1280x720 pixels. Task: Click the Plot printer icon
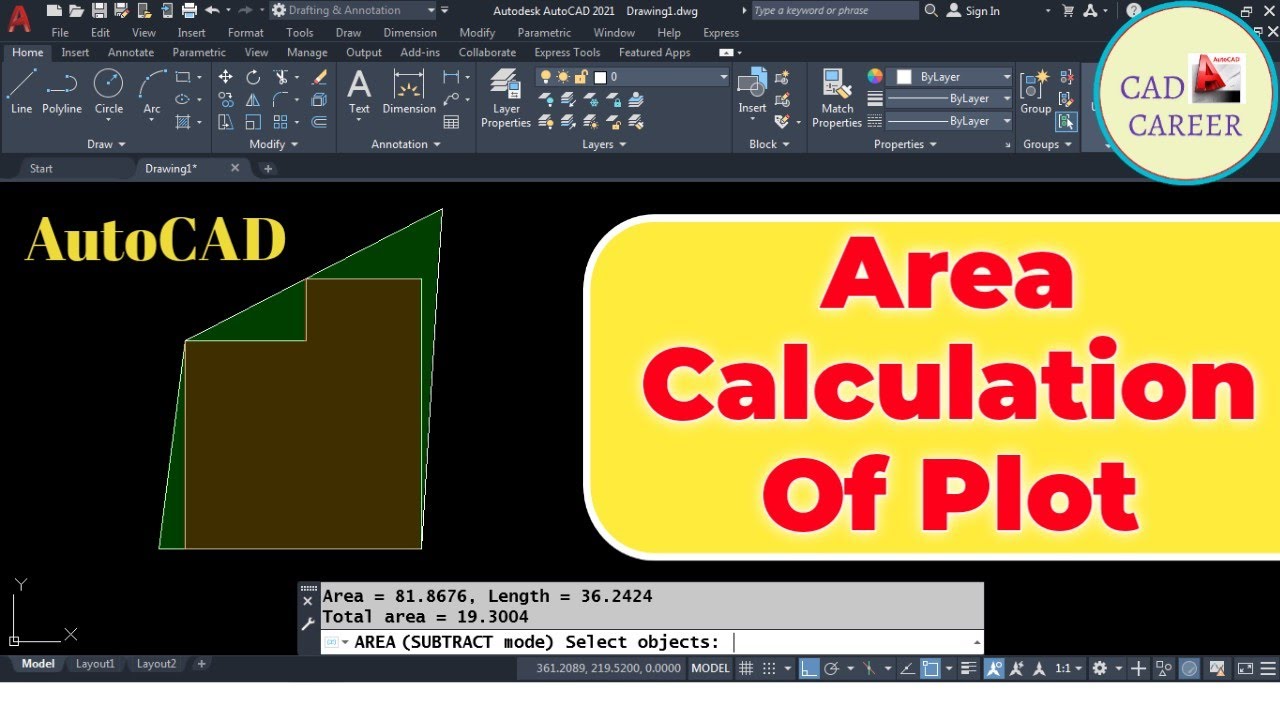189,10
